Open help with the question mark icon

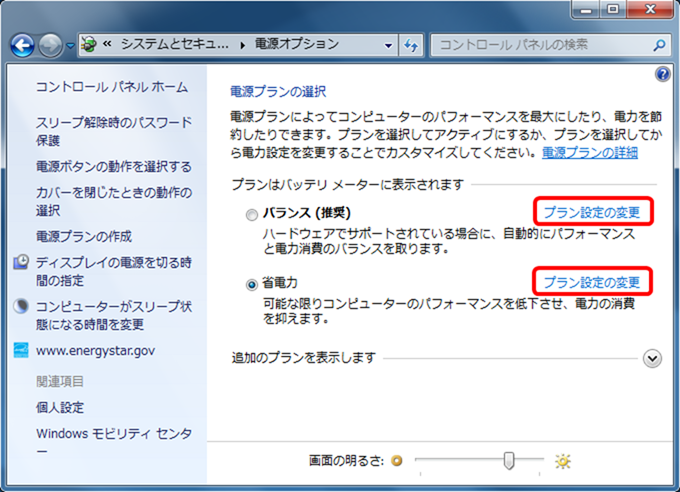663,74
